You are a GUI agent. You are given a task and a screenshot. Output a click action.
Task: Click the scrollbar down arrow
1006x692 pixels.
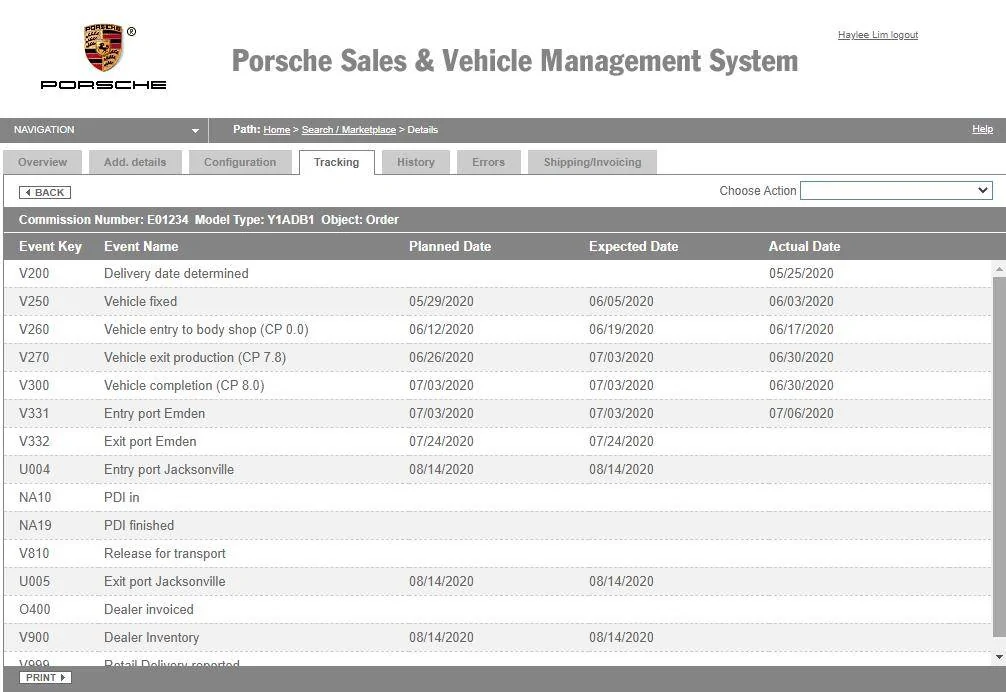[999, 657]
